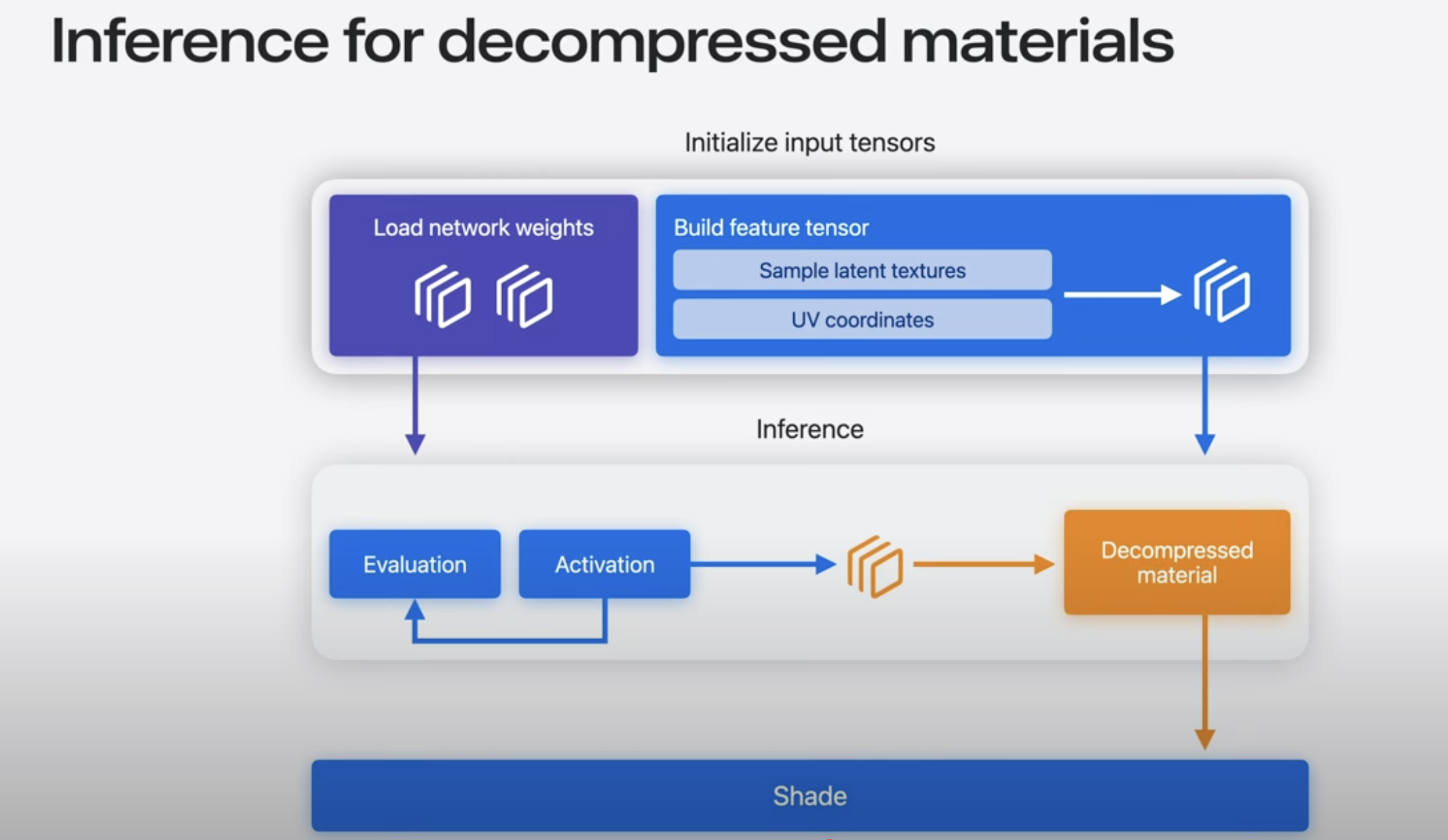
Task: Click the first tensor icon under Load network weights
Action: pos(442,297)
